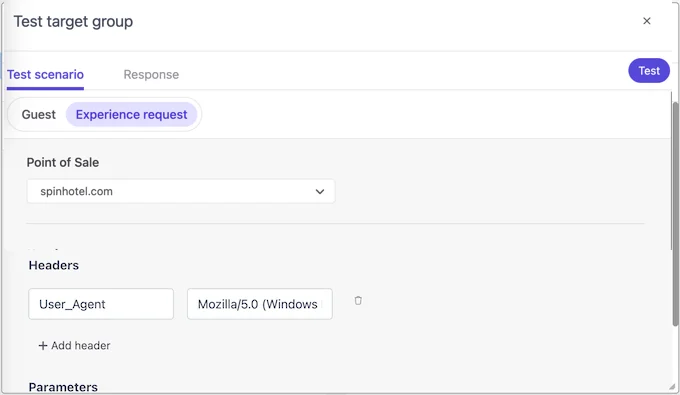The height and width of the screenshot is (395, 680).
Task: Click the Parameters section heading
Action: click(63, 387)
